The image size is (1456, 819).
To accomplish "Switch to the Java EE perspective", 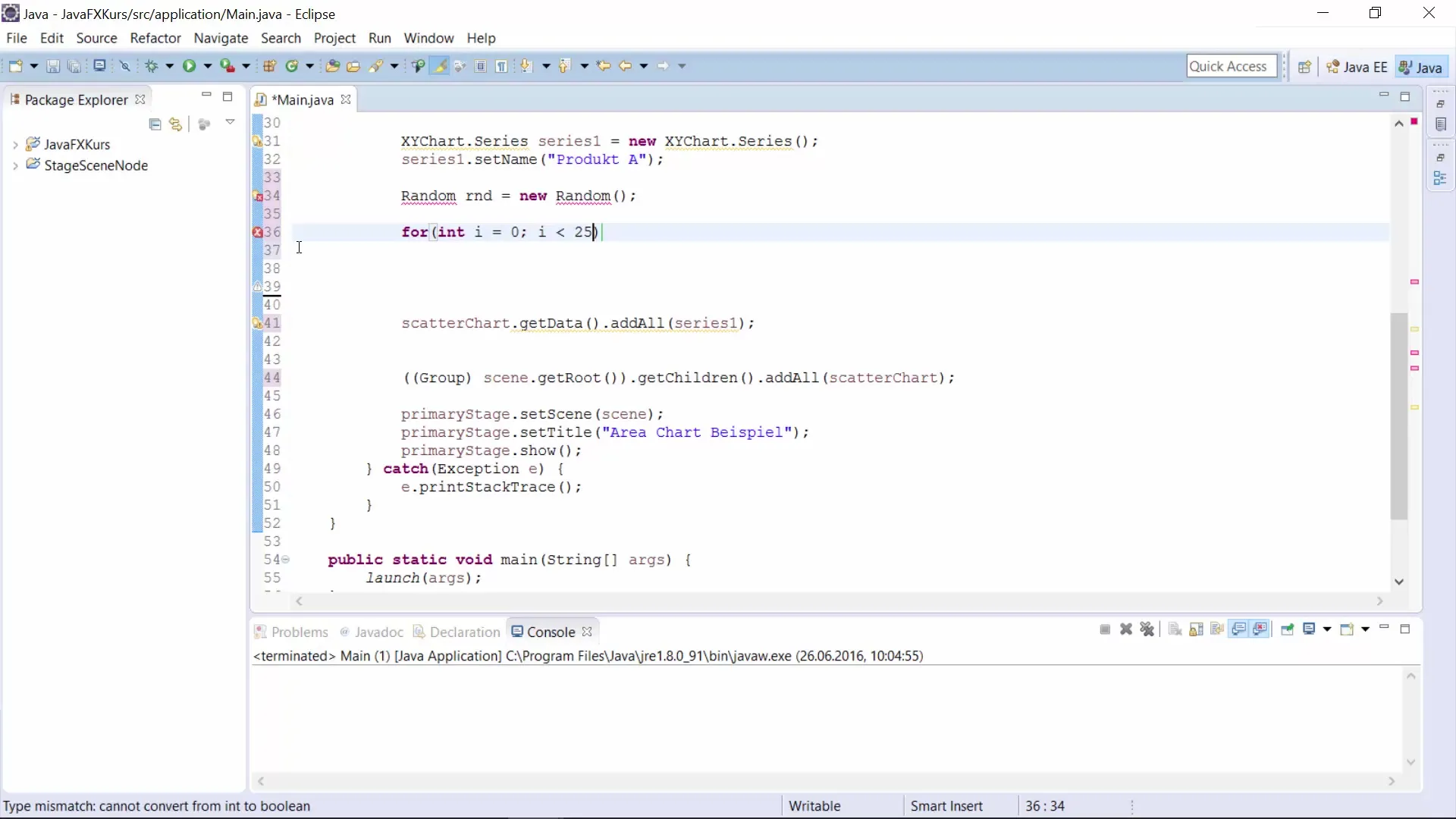I will click(x=1357, y=67).
